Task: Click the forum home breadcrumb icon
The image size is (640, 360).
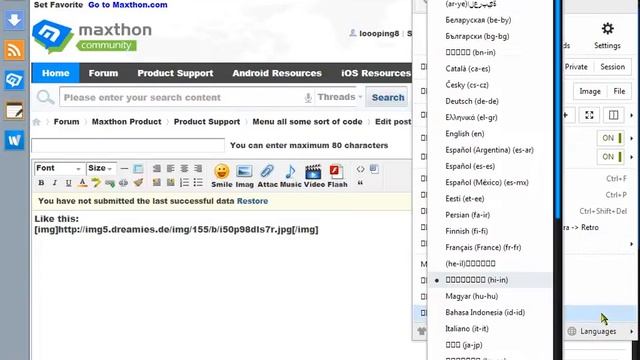Action: point(37,122)
